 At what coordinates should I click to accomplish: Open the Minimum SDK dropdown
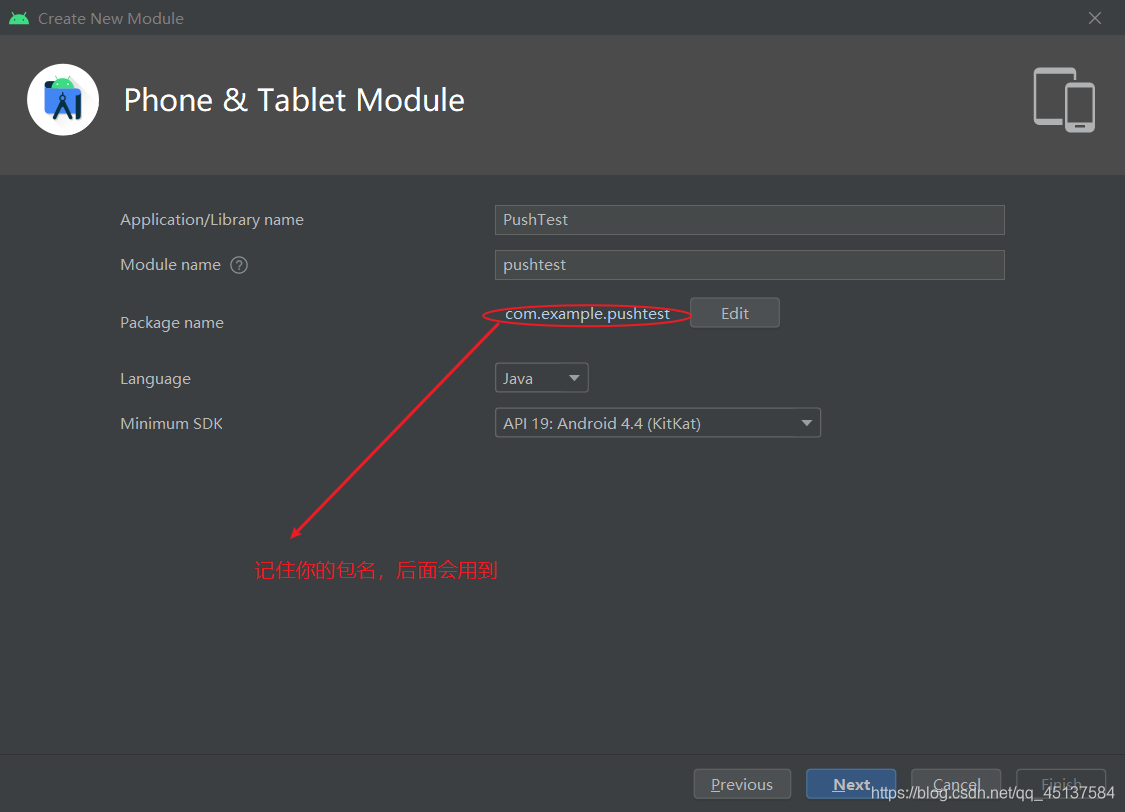pos(658,423)
